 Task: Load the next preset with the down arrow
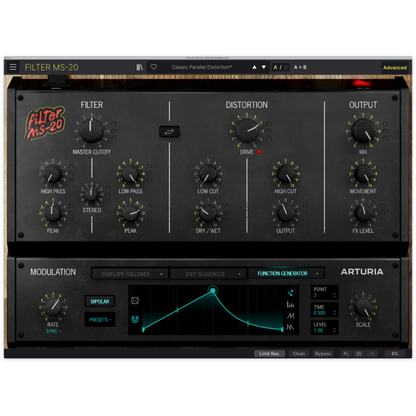[x=264, y=67]
